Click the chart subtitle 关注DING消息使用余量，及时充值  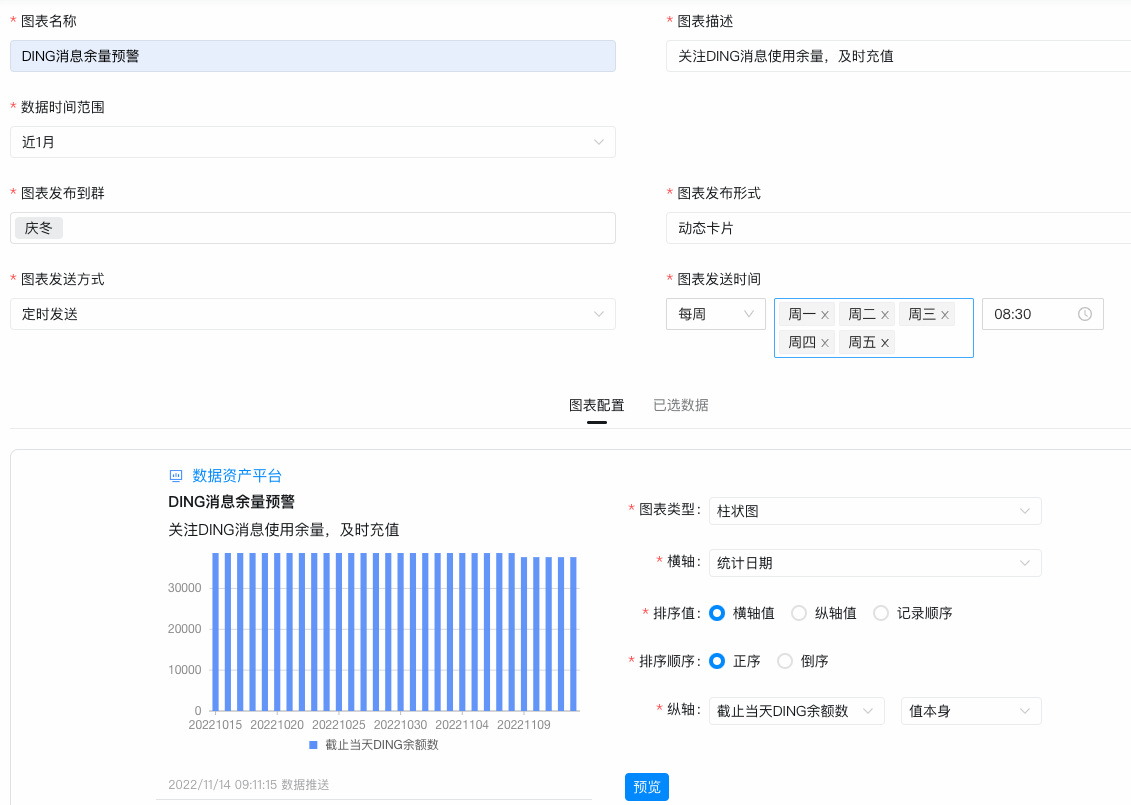pyautogui.click(x=283, y=530)
